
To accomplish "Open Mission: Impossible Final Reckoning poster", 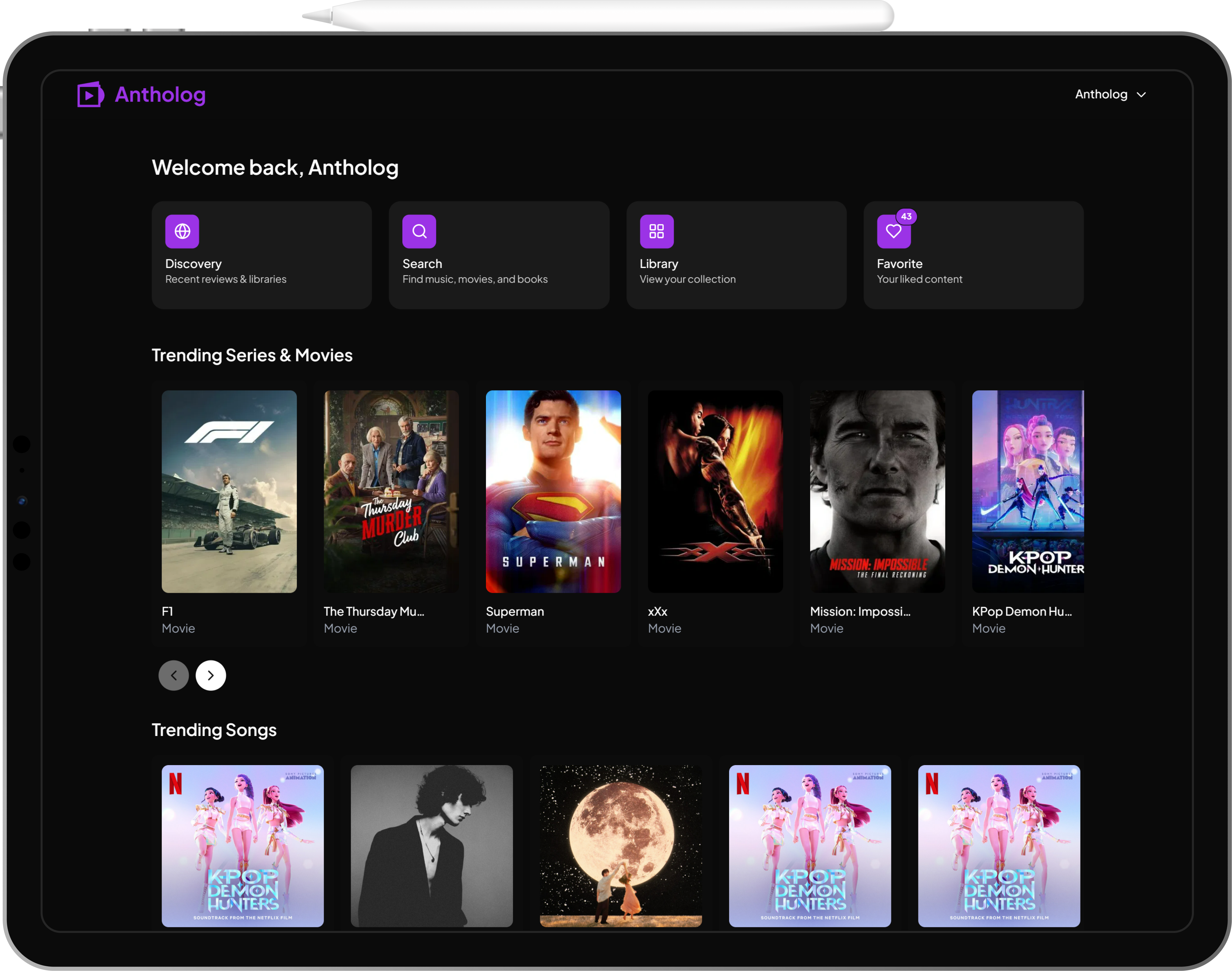I will [878, 492].
